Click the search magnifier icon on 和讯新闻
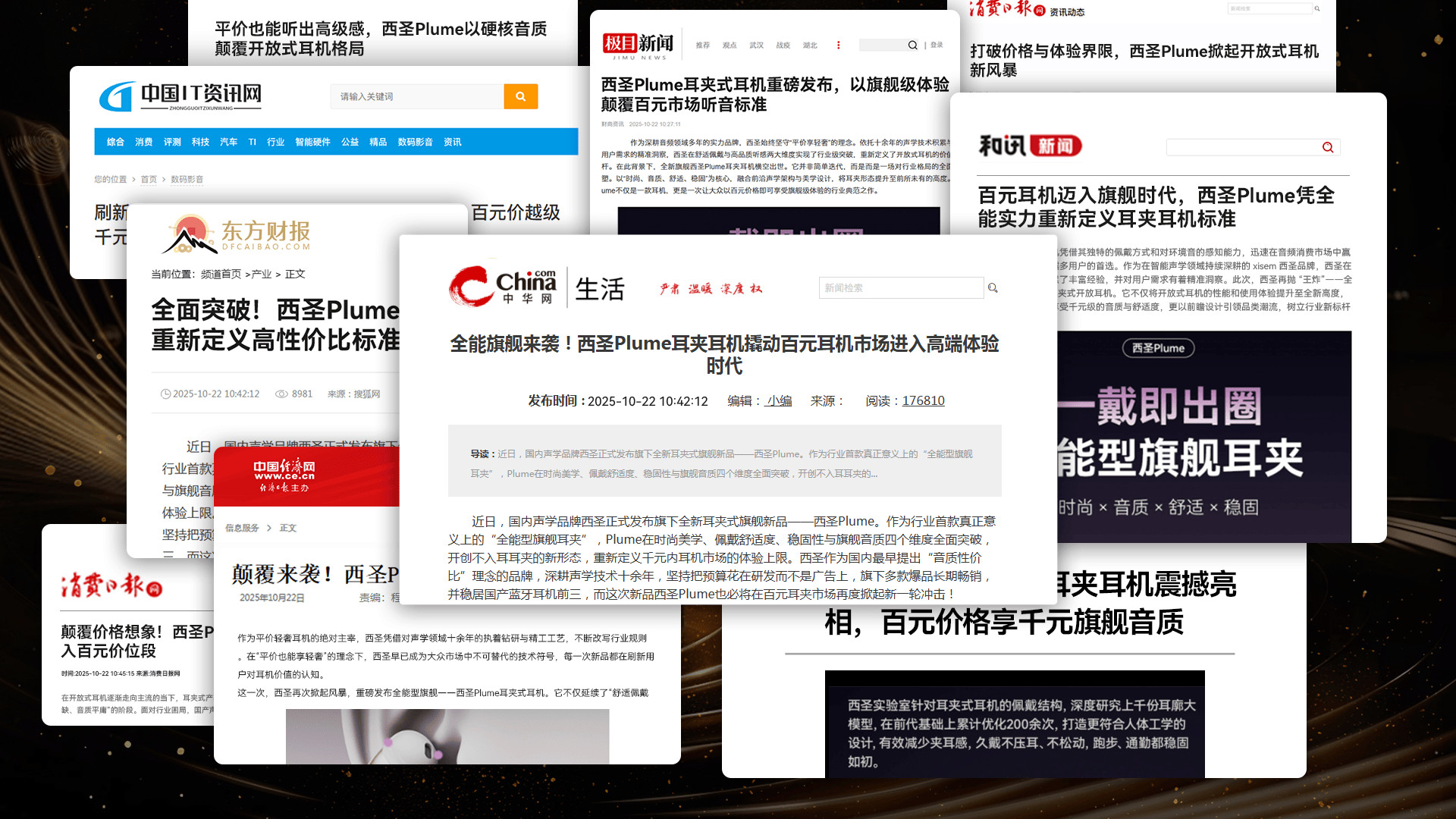Viewport: 1456px width, 819px height. coord(1327,146)
